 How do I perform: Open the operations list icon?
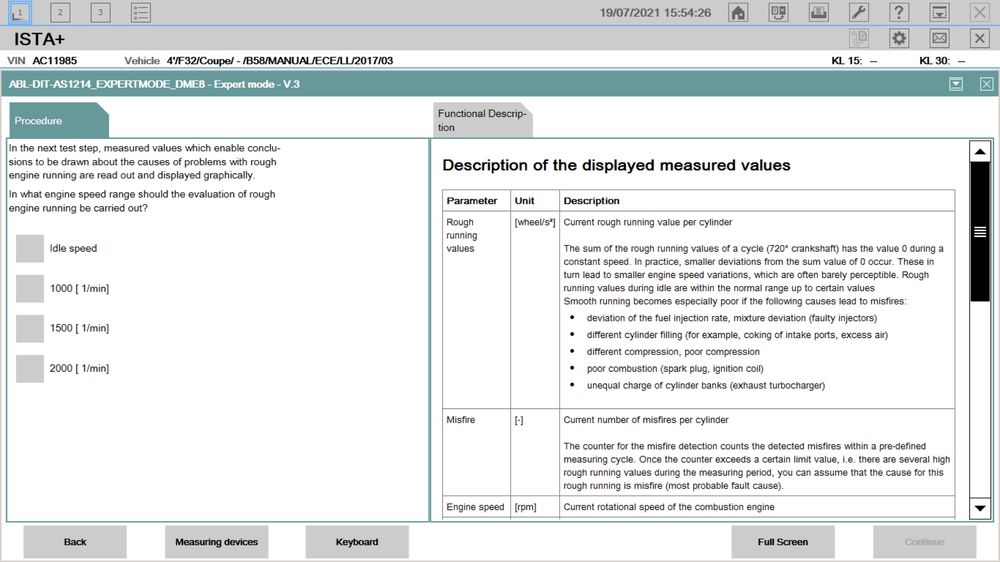click(140, 12)
